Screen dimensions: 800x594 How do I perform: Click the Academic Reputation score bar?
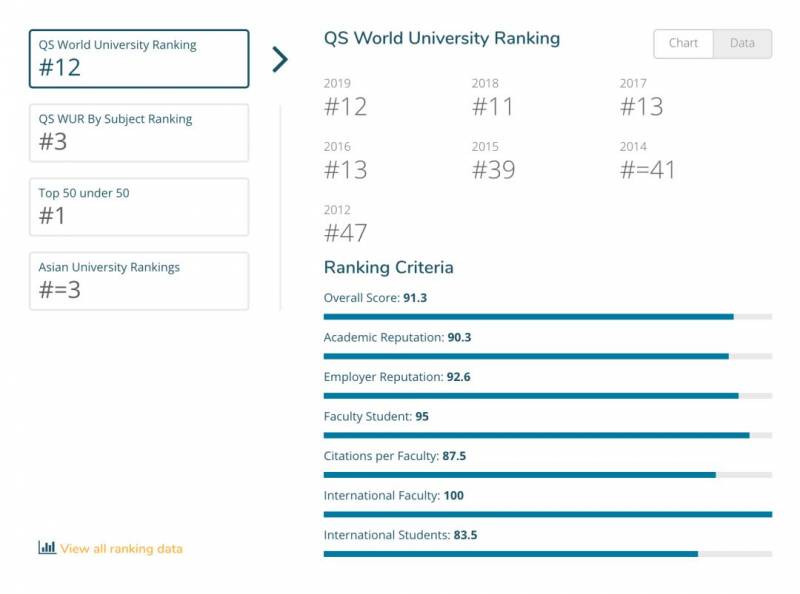click(x=547, y=356)
